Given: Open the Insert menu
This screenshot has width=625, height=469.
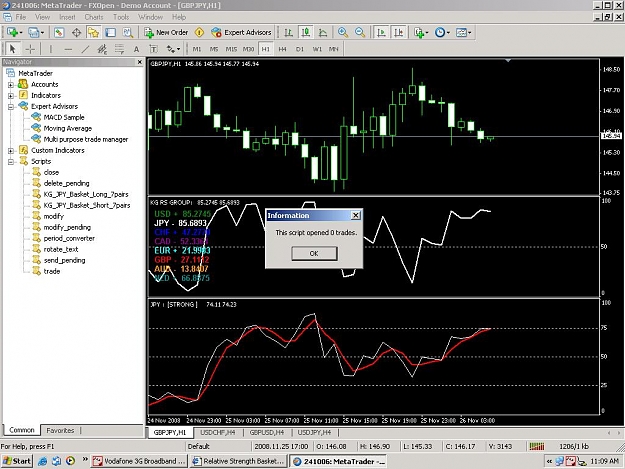Looking at the screenshot, I should click(x=67, y=17).
